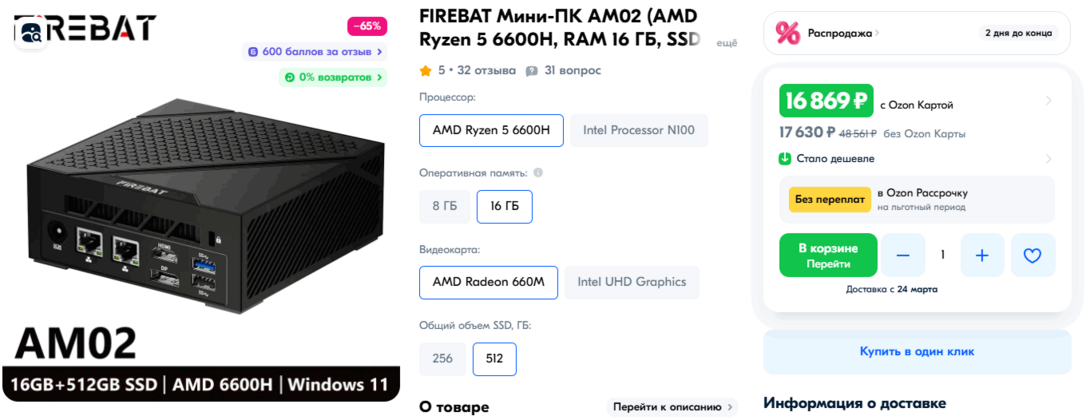Expand the 'Стало дешевле' price history chevron

(x=1048, y=158)
